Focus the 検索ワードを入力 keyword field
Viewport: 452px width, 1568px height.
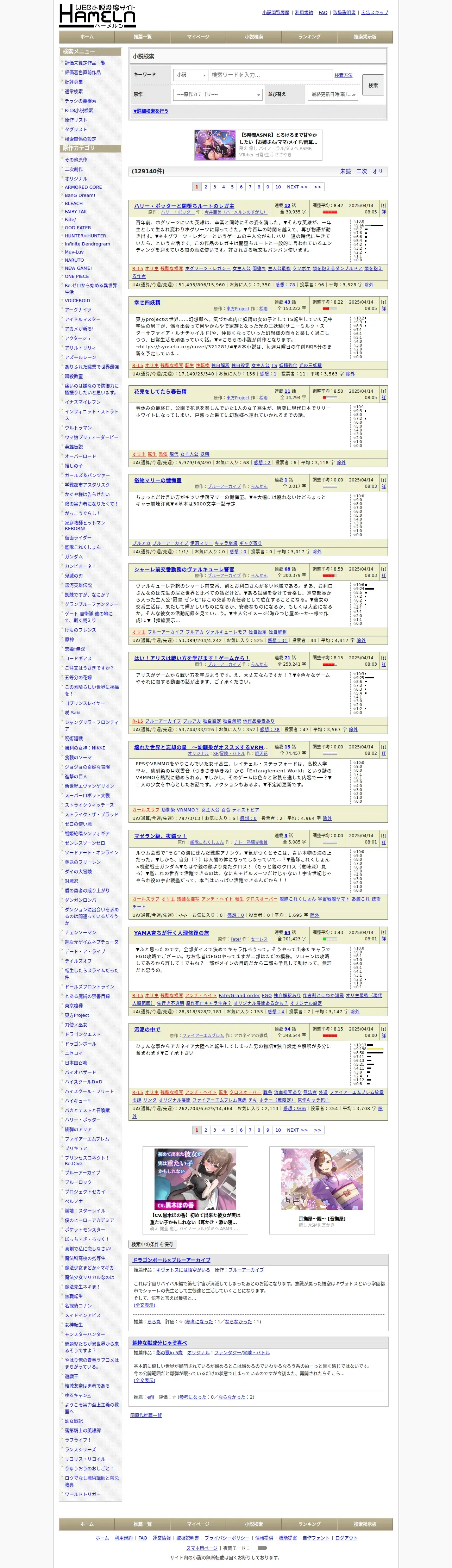point(271,75)
